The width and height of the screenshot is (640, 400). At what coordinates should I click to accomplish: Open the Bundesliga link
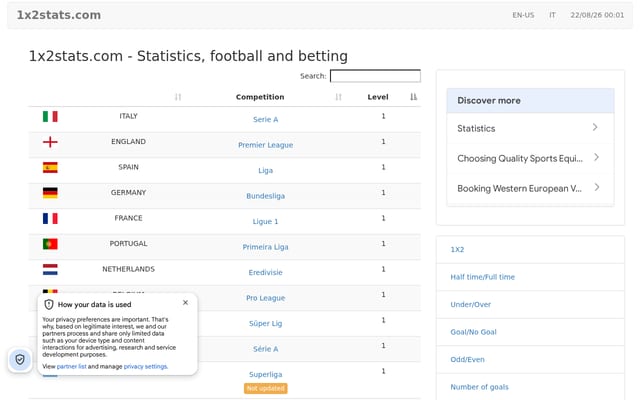tap(265, 196)
